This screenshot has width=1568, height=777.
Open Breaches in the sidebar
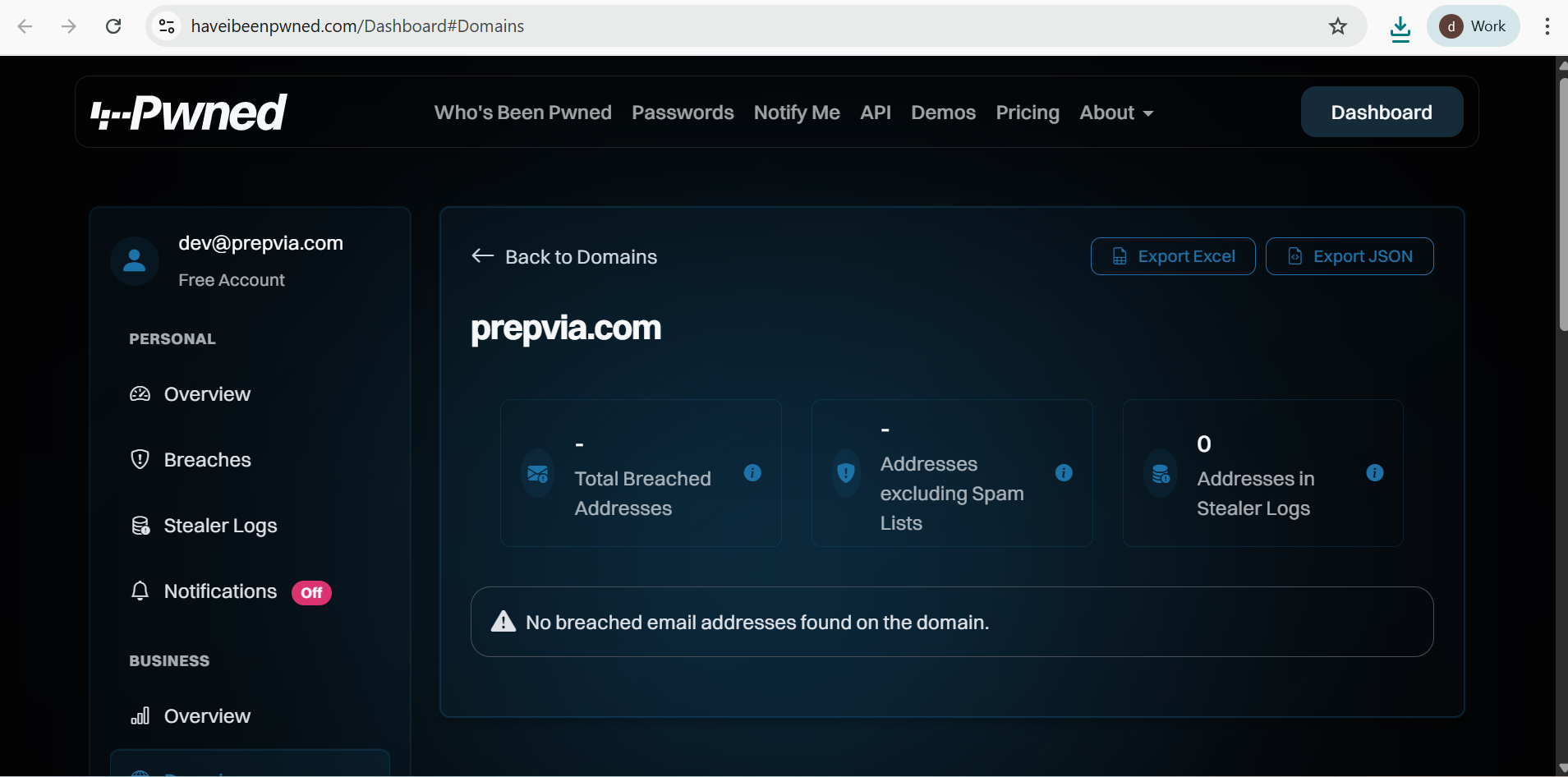click(x=207, y=460)
